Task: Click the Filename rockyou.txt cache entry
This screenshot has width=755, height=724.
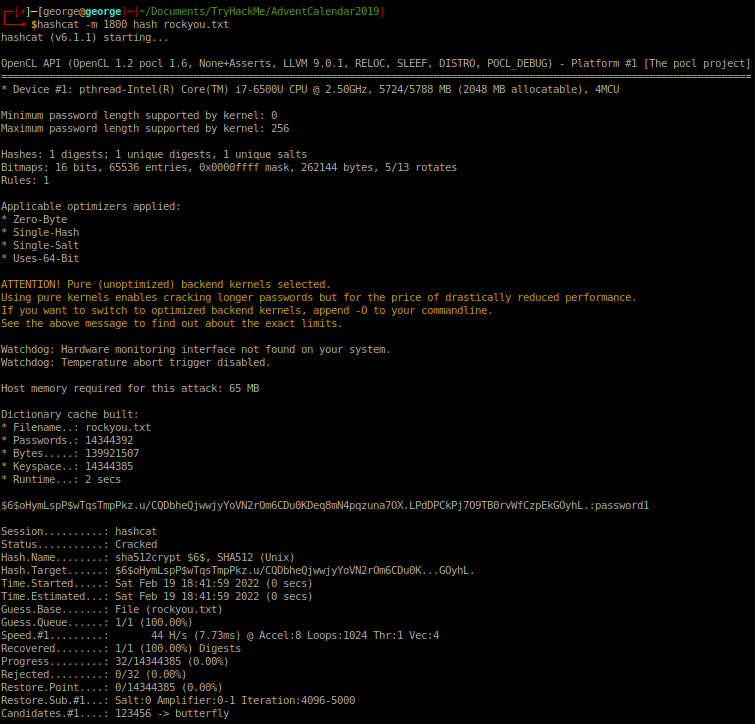Action: tap(76, 427)
